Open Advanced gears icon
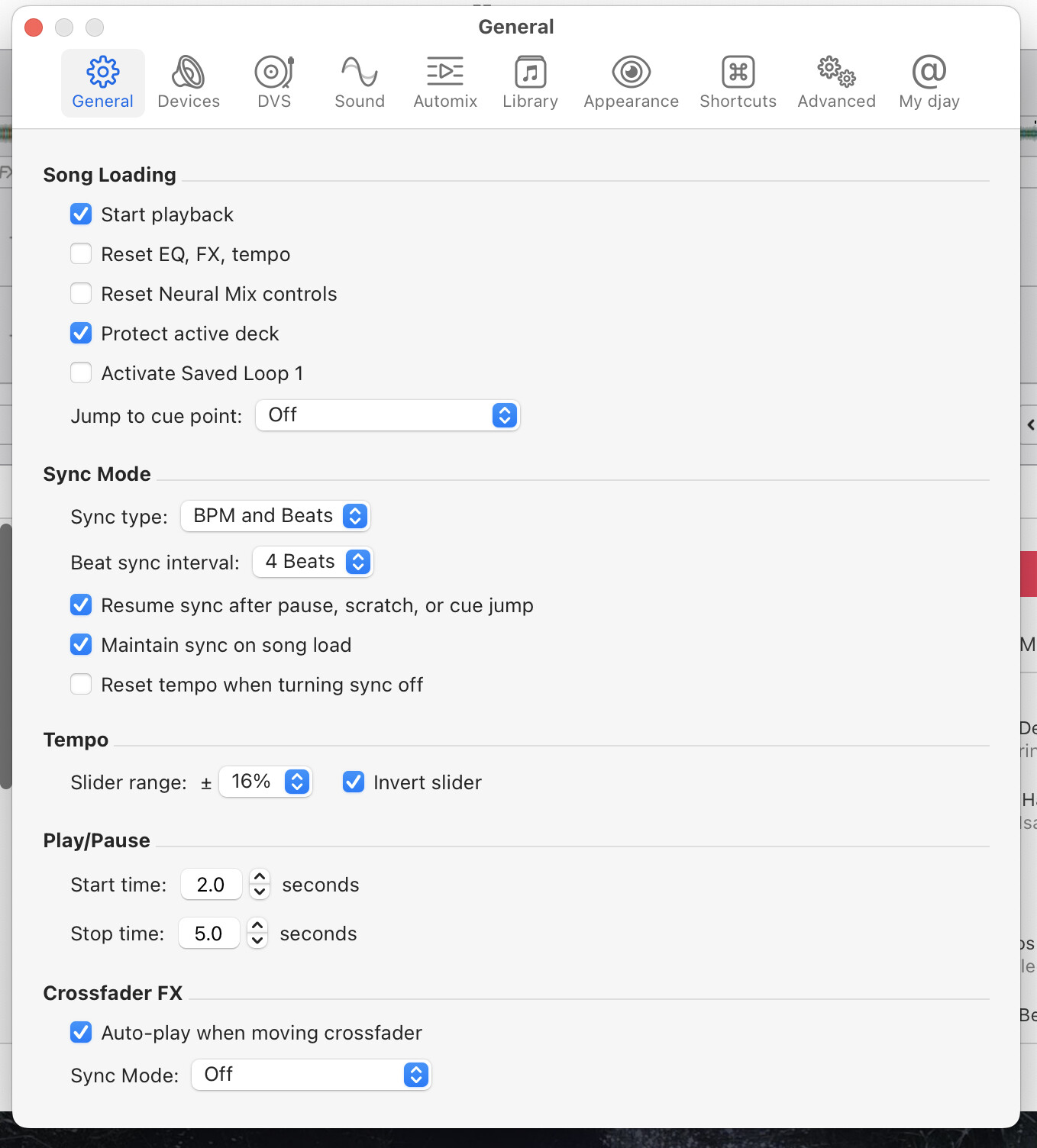The width and height of the screenshot is (1037, 1148). coord(837,72)
